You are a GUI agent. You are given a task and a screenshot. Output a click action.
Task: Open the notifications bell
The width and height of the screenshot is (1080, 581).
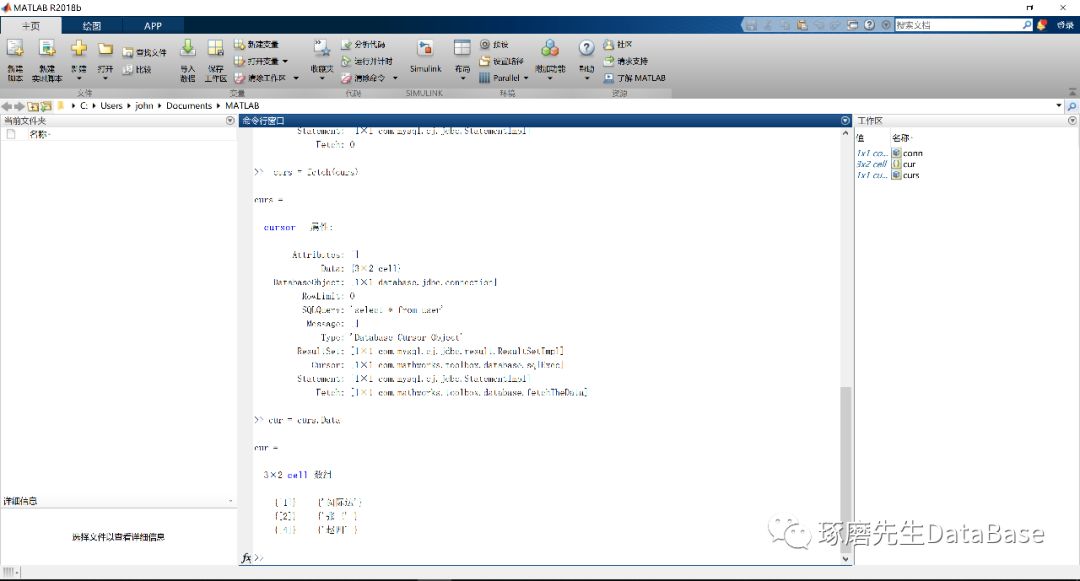pos(1042,25)
